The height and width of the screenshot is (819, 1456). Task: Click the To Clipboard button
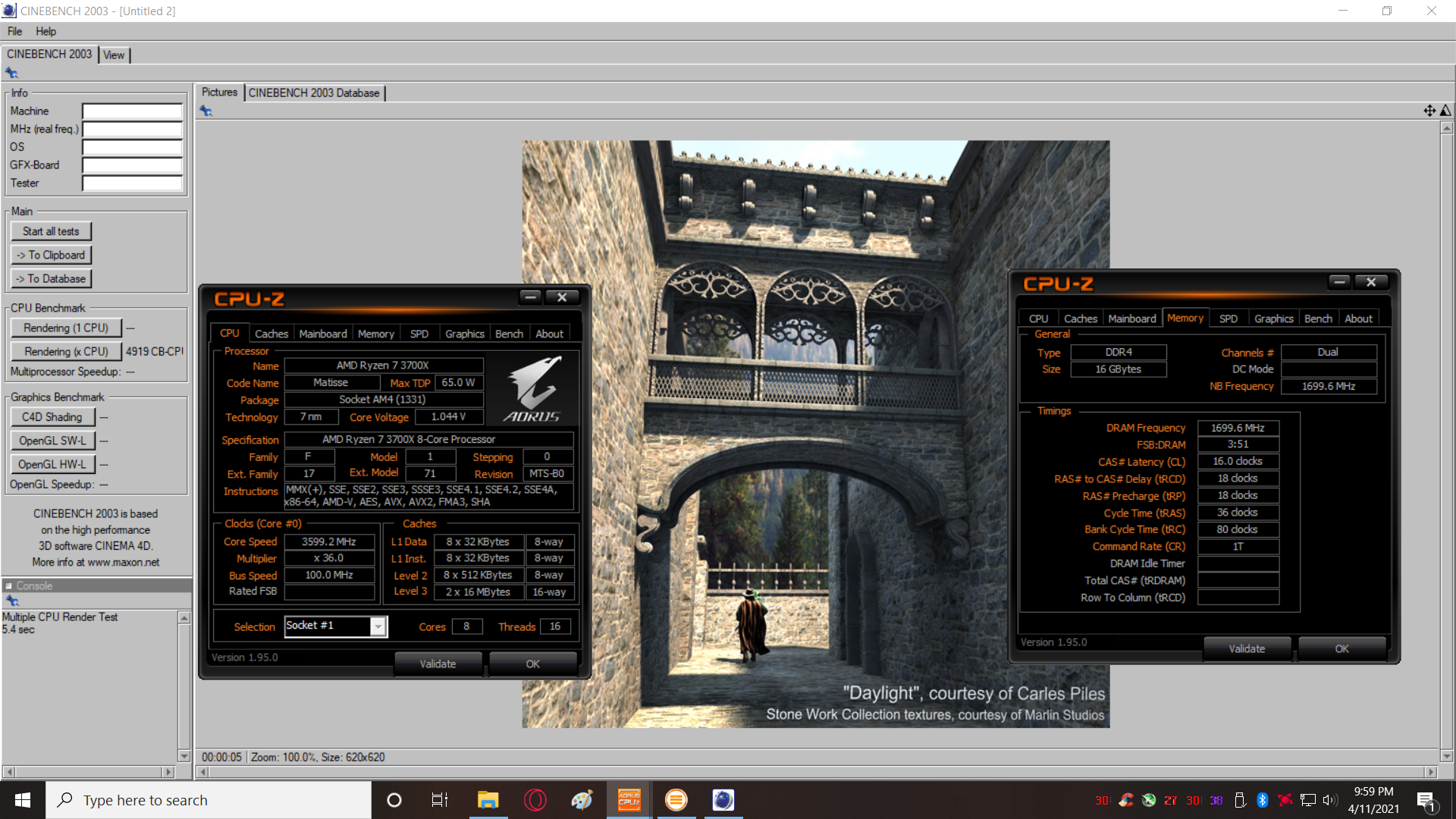click(x=51, y=255)
